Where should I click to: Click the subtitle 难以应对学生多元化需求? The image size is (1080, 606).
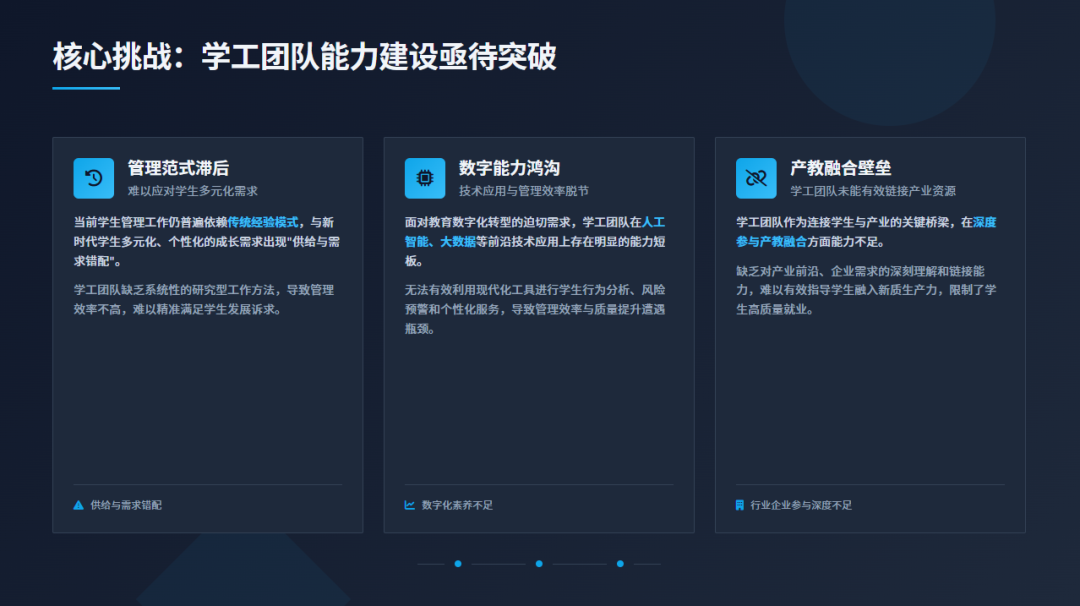tap(193, 191)
